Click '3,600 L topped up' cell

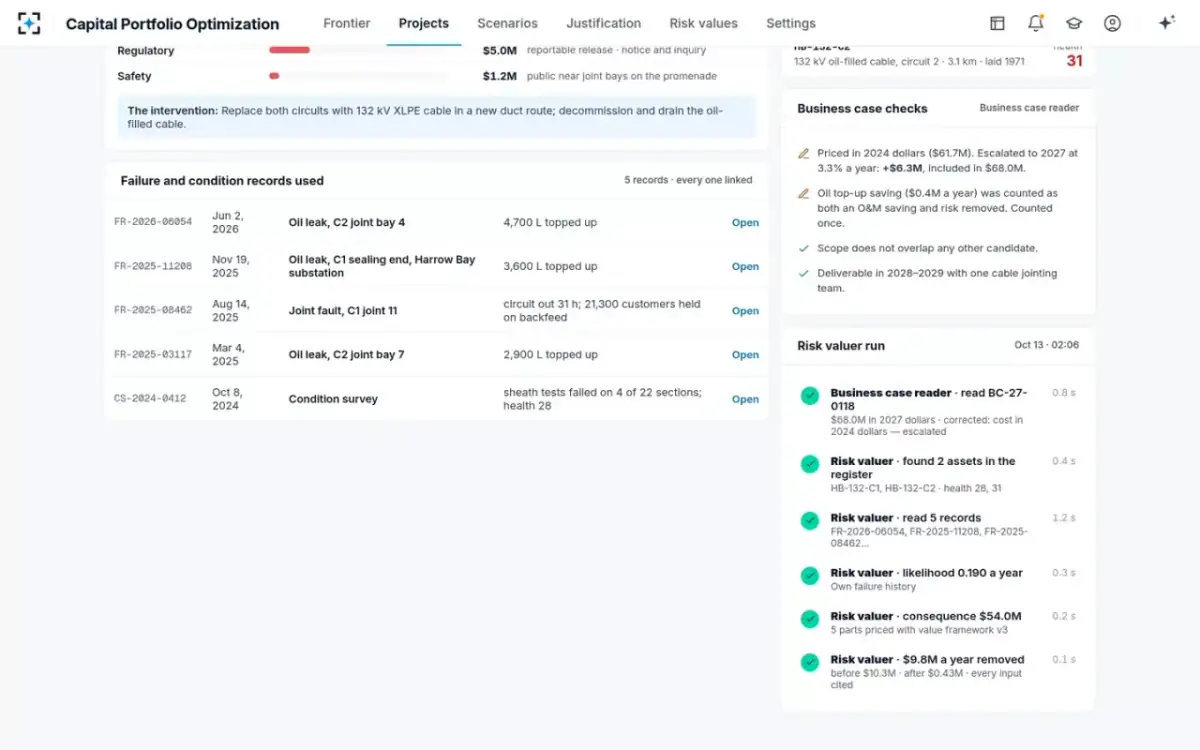(550, 267)
